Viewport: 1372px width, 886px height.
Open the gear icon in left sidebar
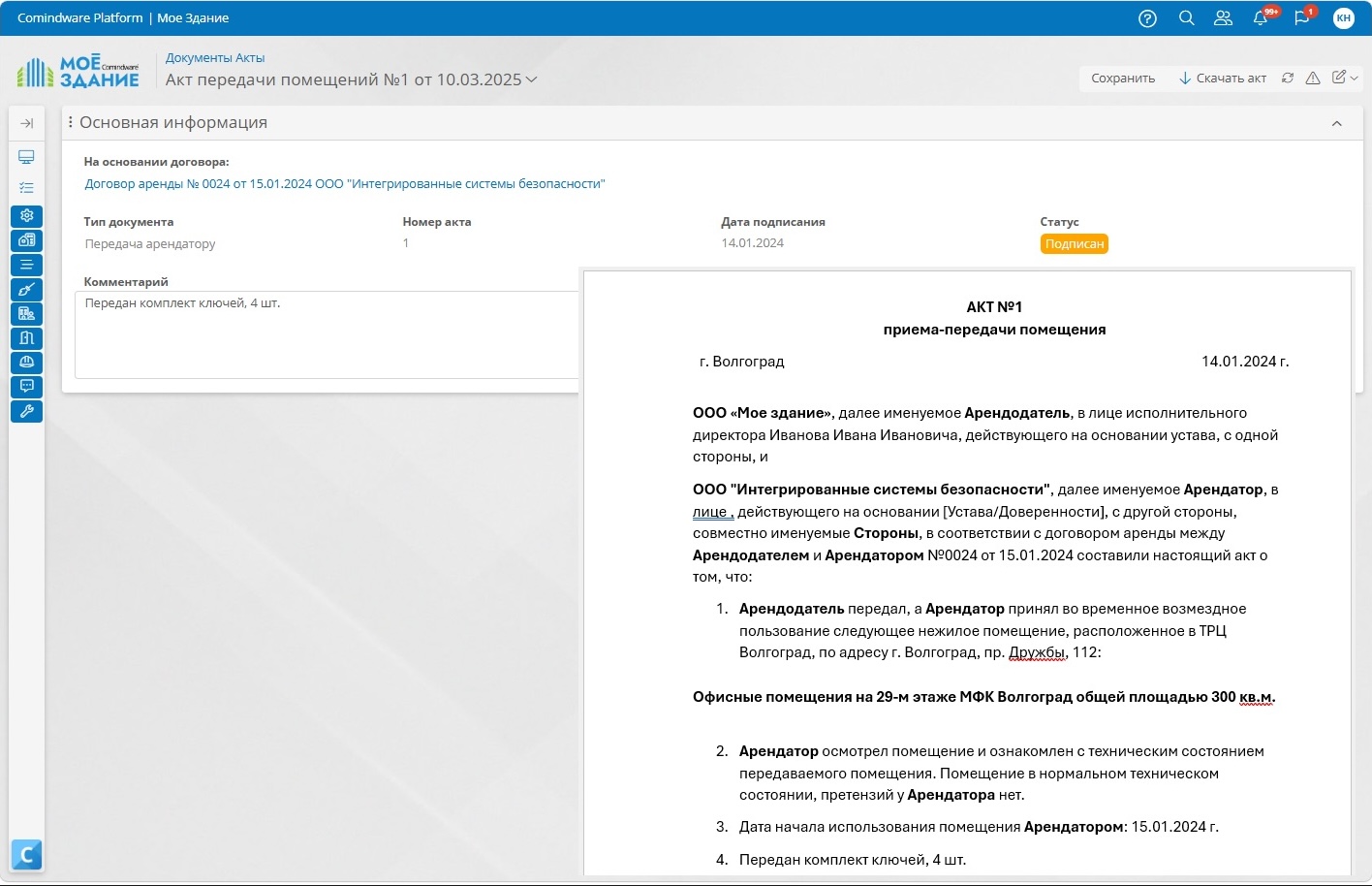pyautogui.click(x=27, y=215)
